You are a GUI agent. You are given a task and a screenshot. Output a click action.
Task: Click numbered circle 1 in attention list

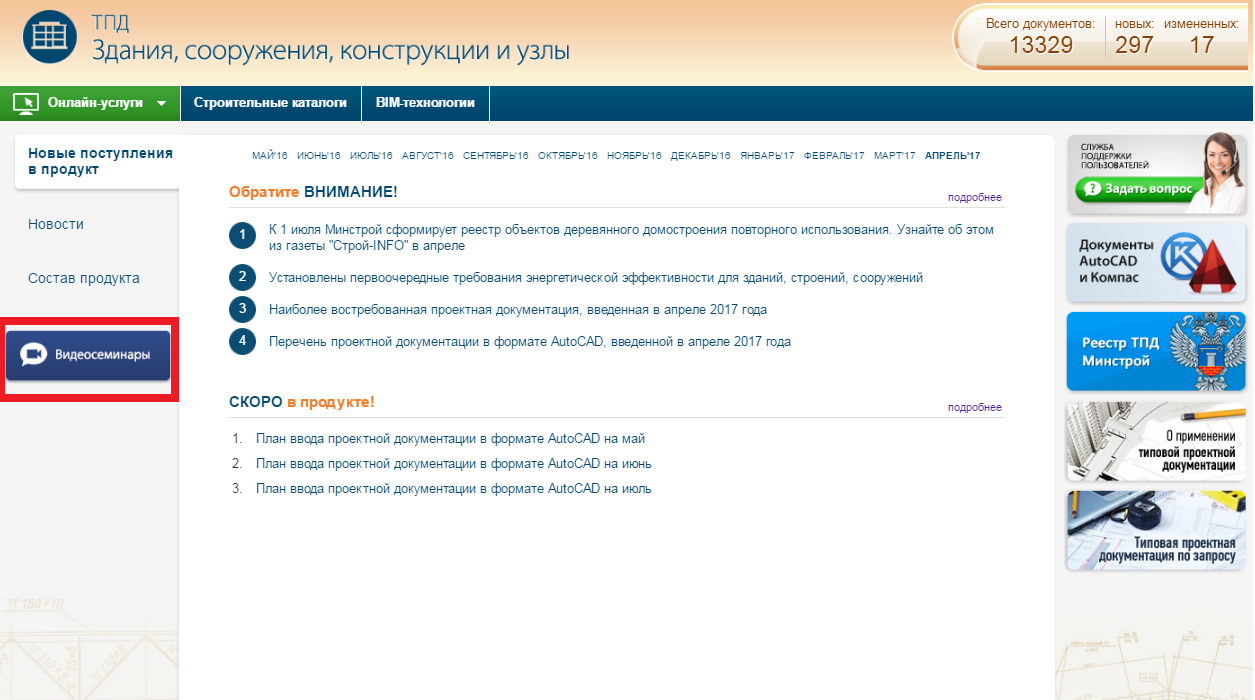[242, 237]
